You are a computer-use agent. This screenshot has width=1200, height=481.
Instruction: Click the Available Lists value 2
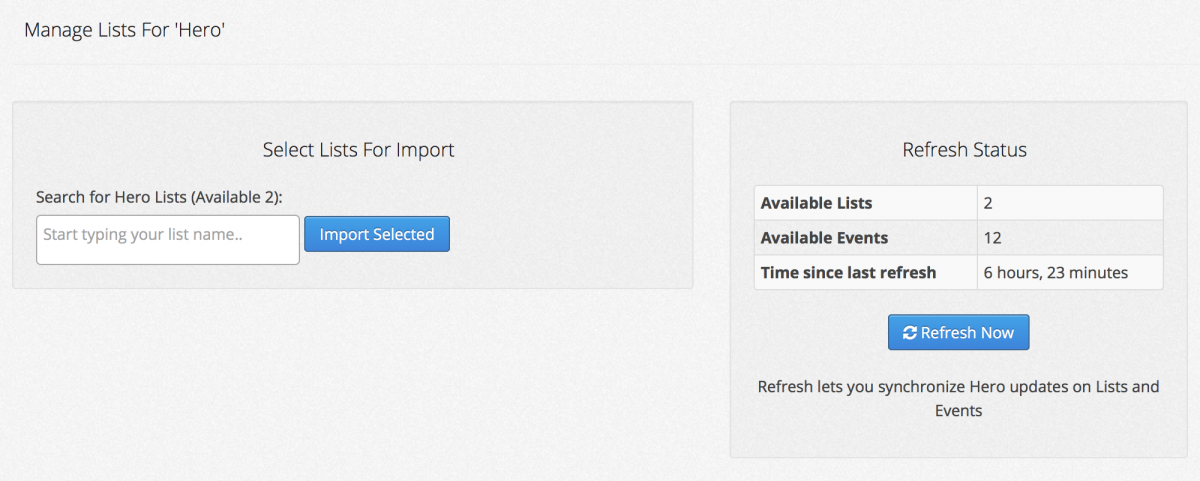point(988,203)
